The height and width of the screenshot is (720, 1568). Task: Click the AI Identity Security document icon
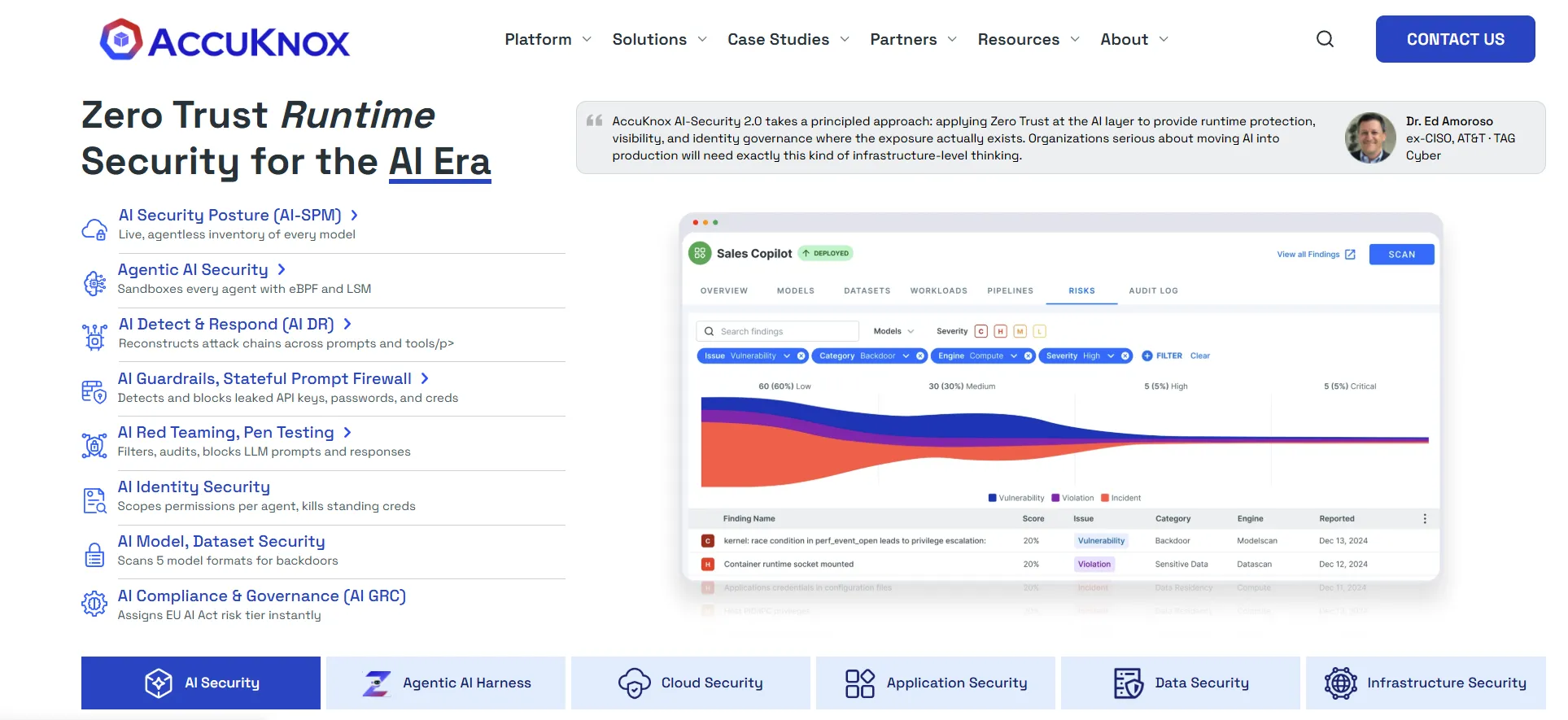pyautogui.click(x=94, y=500)
